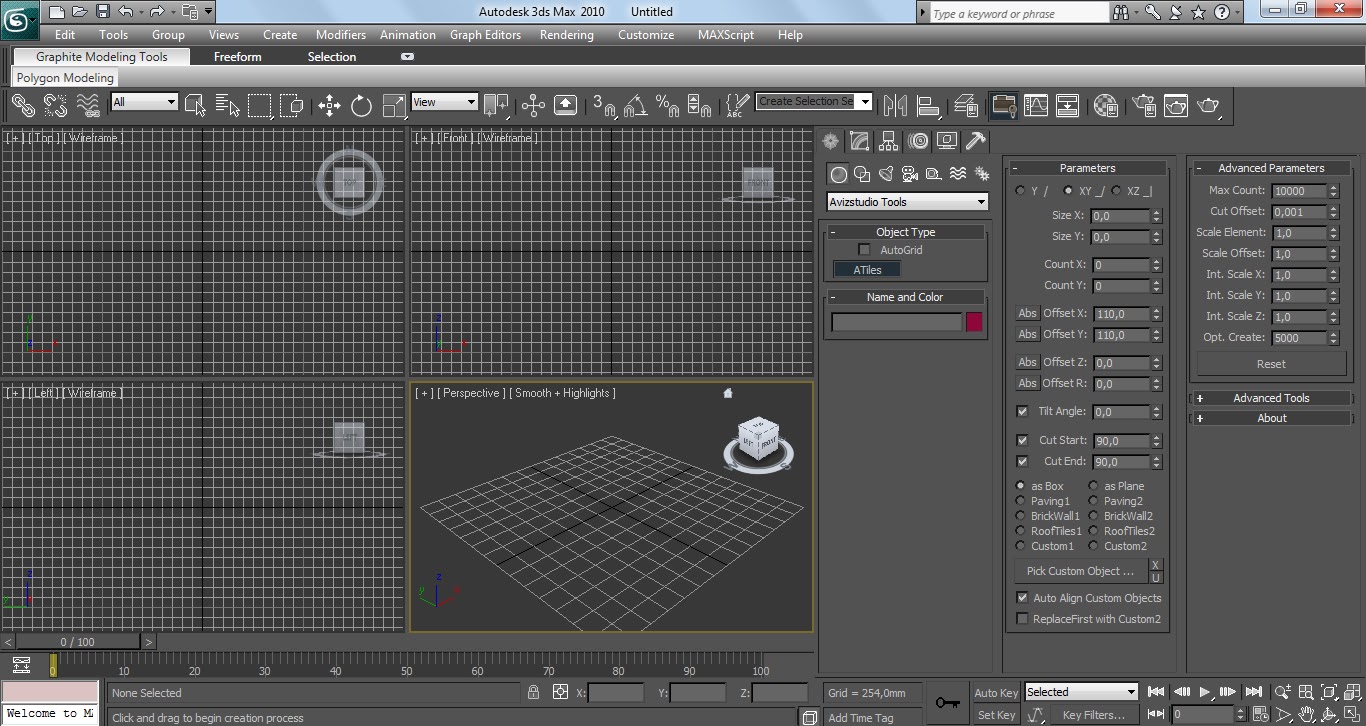
Task: Open the Utilities command panel (hammer icon)
Action: tap(975, 141)
